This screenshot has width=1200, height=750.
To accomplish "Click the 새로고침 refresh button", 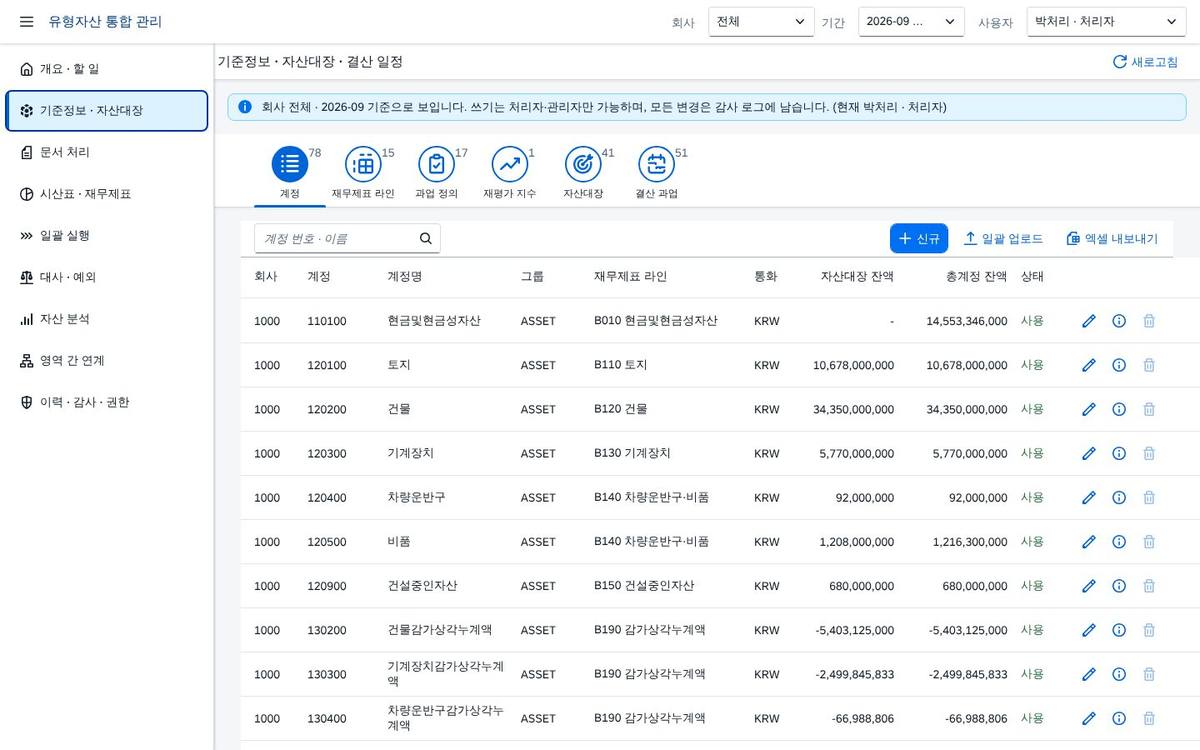I will (1146, 62).
